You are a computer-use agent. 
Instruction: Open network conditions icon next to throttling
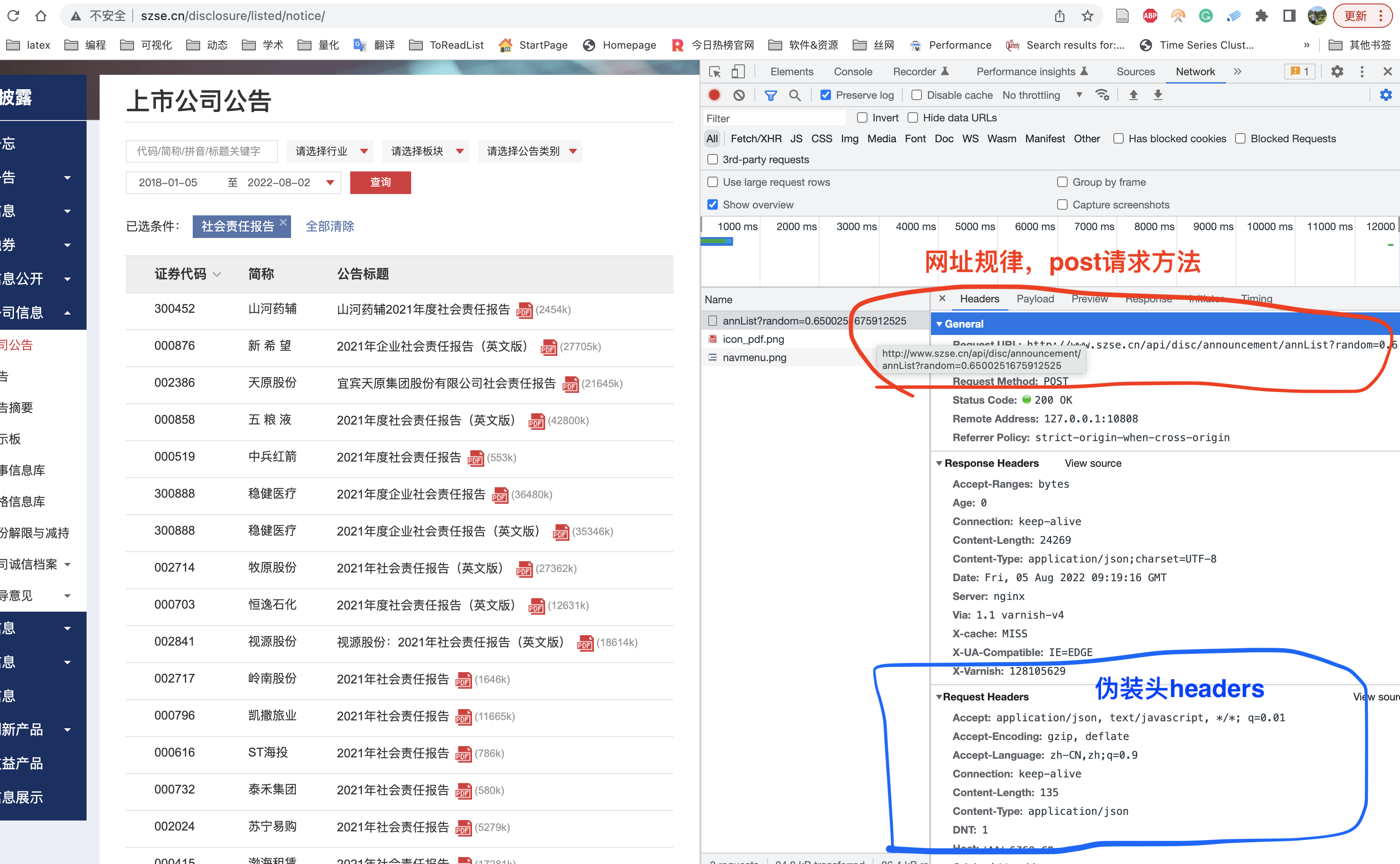[x=1103, y=95]
